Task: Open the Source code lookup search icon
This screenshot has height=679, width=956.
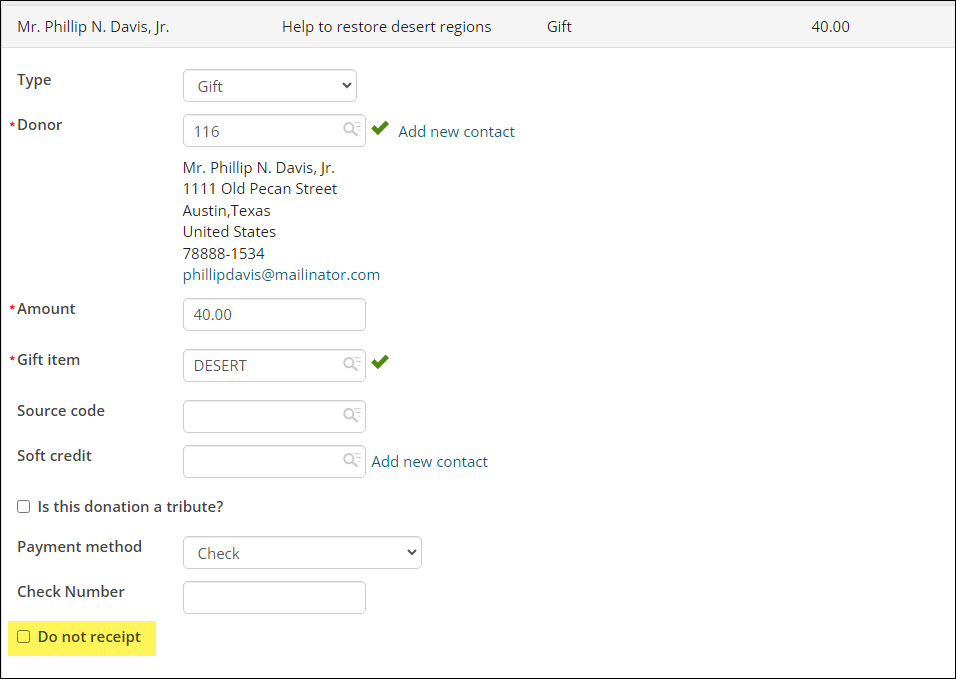Action: (x=352, y=415)
